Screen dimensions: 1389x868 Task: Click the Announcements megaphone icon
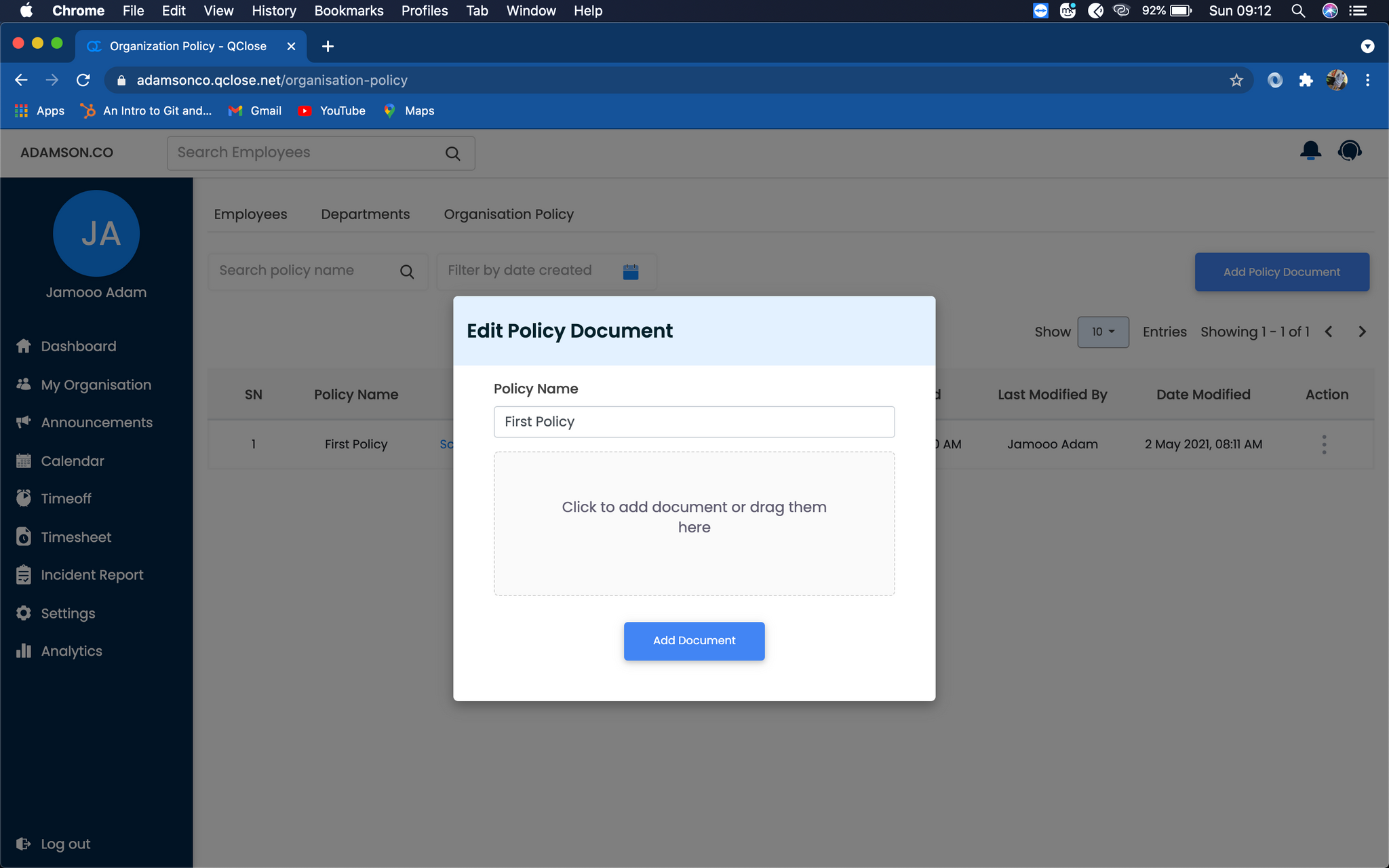(24, 422)
